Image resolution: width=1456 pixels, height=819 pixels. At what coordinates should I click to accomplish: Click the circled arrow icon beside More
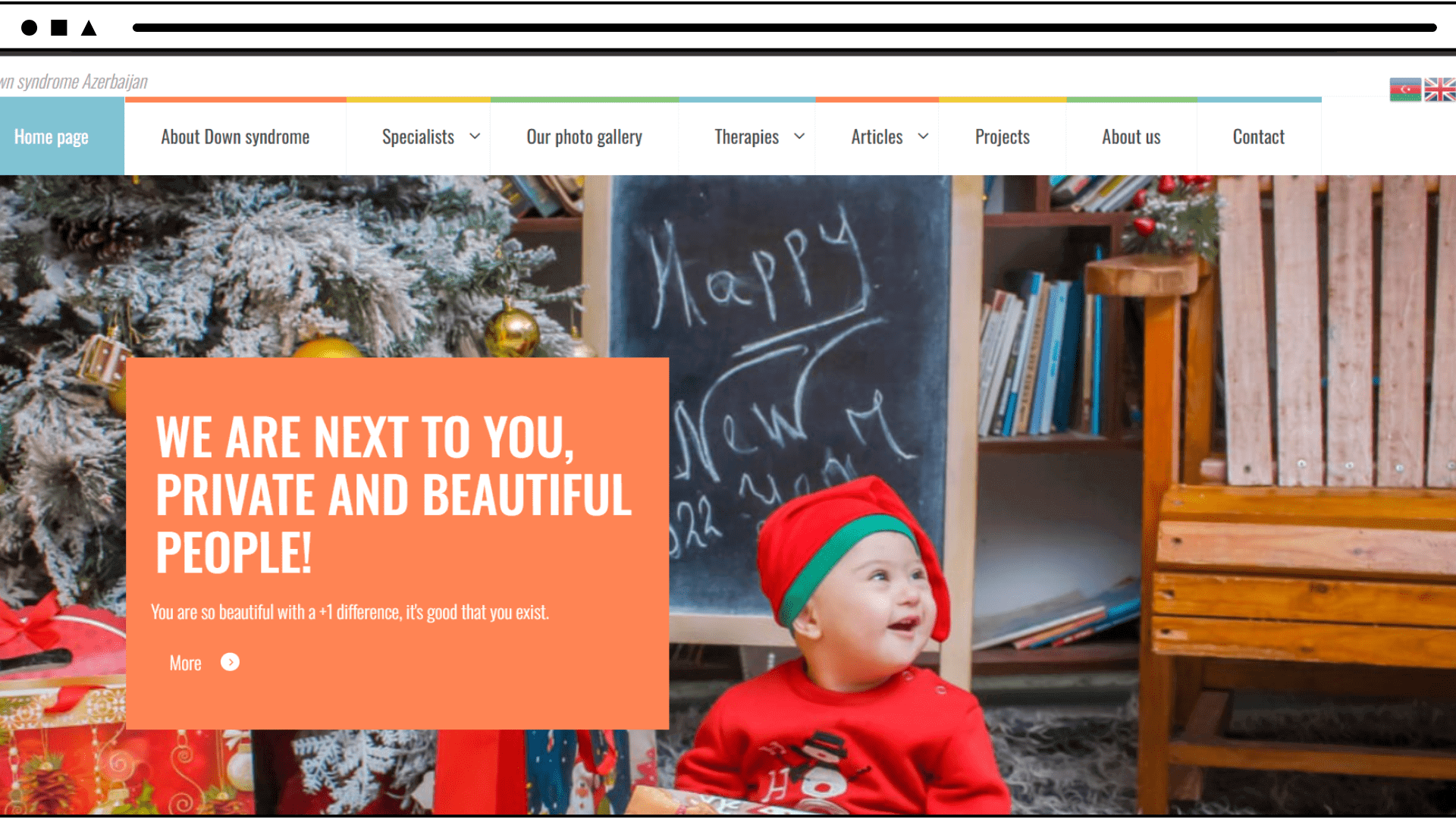230,662
